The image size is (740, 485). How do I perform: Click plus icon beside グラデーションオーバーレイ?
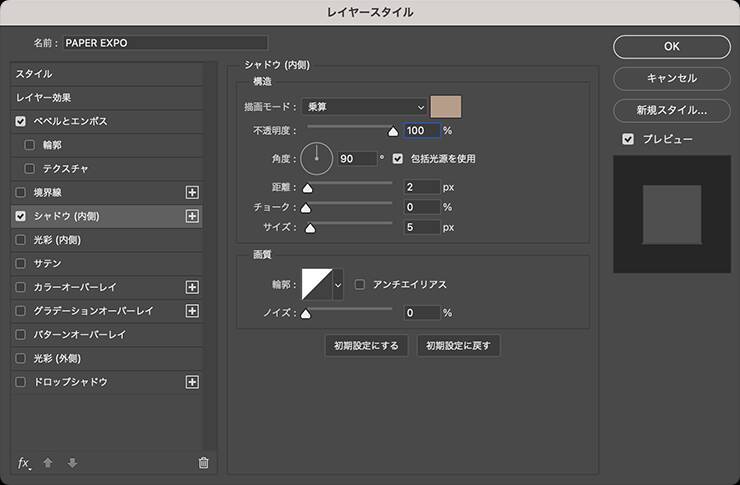[193, 311]
